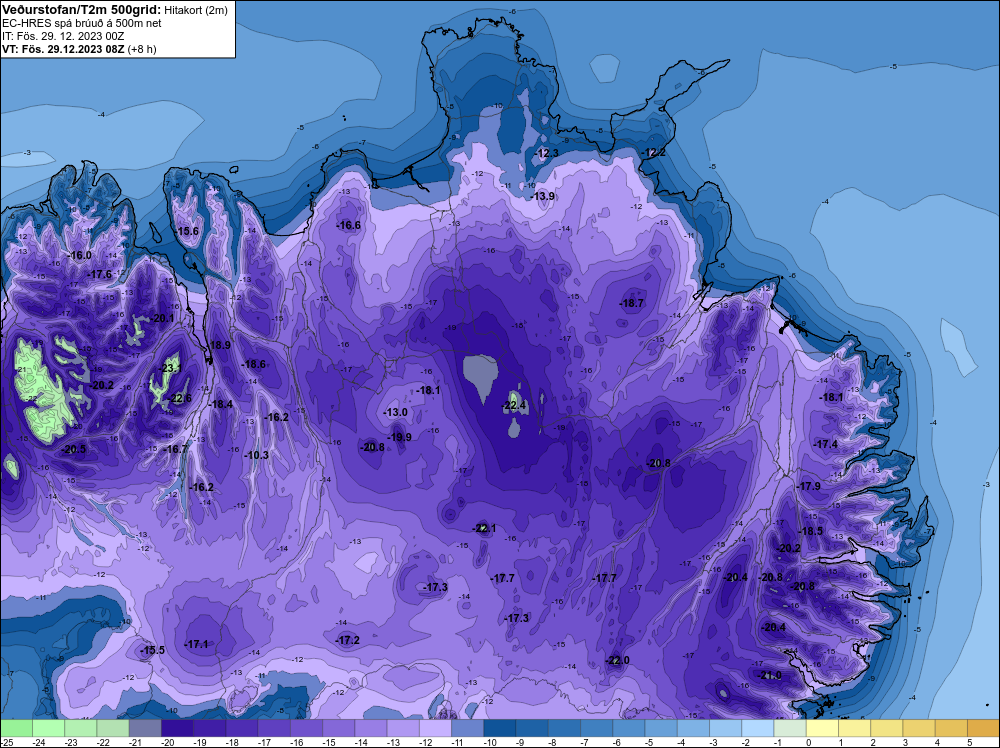Click the -22.1 temperature value
The height and width of the screenshot is (748, 1000).
click(485, 528)
